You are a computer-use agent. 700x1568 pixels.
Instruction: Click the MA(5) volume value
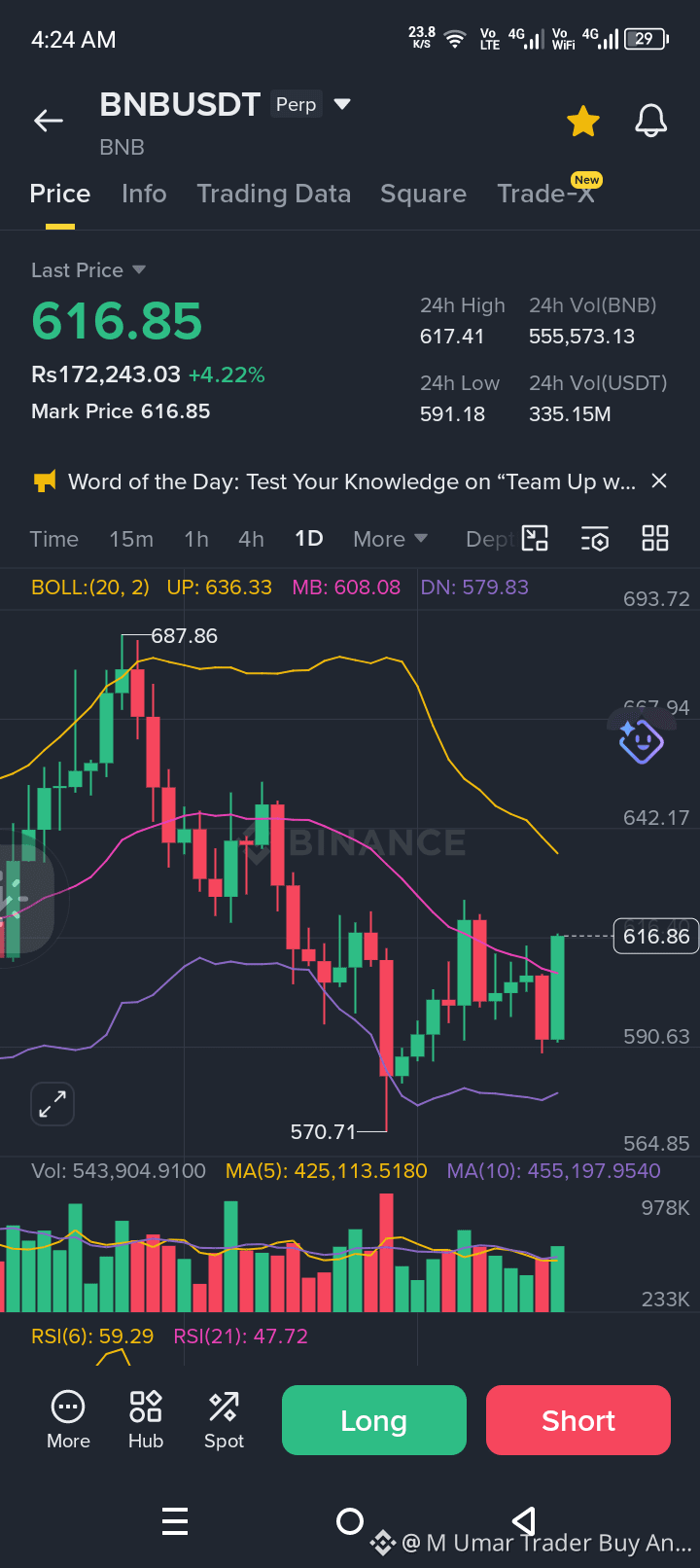[x=327, y=1171]
